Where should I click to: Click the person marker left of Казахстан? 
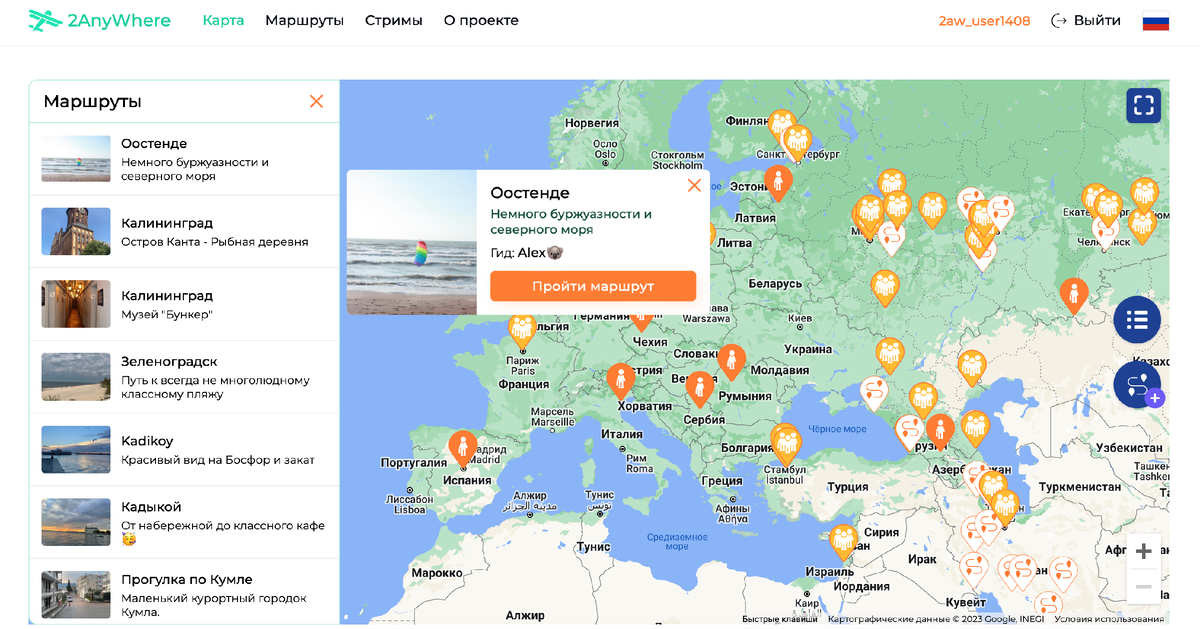(x=1074, y=295)
